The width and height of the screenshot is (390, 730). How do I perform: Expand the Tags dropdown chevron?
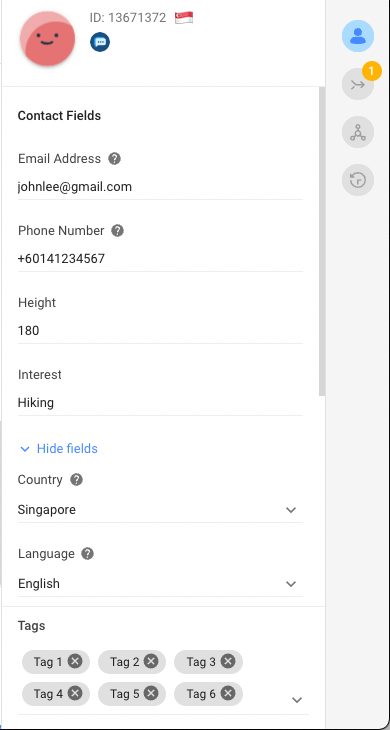(297, 700)
